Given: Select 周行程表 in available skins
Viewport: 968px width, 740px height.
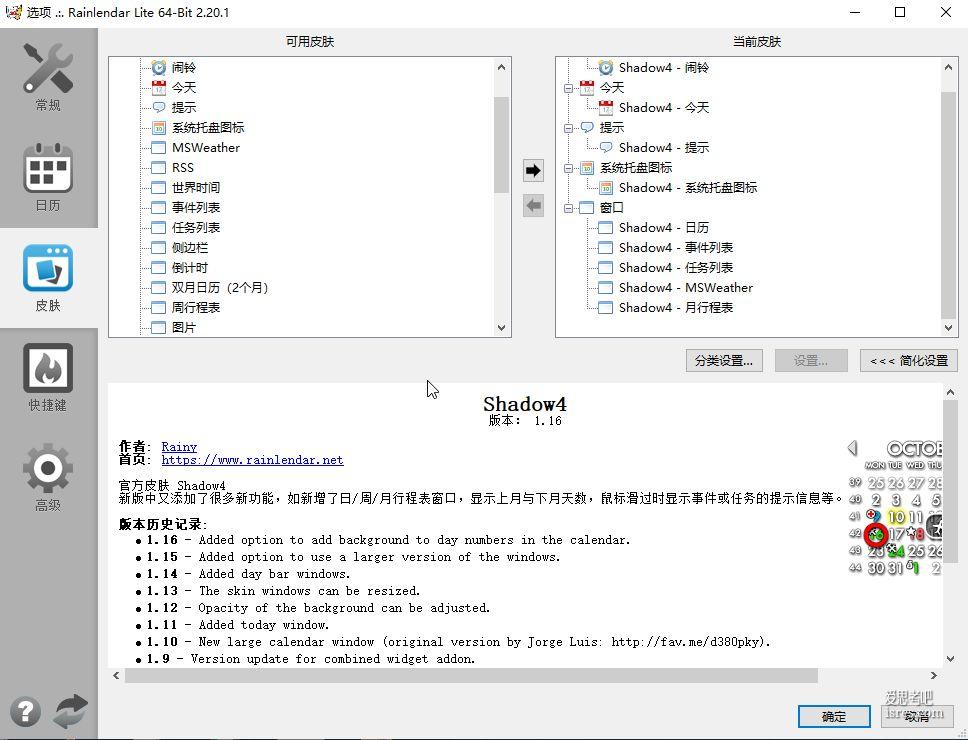Looking at the screenshot, I should 196,307.
